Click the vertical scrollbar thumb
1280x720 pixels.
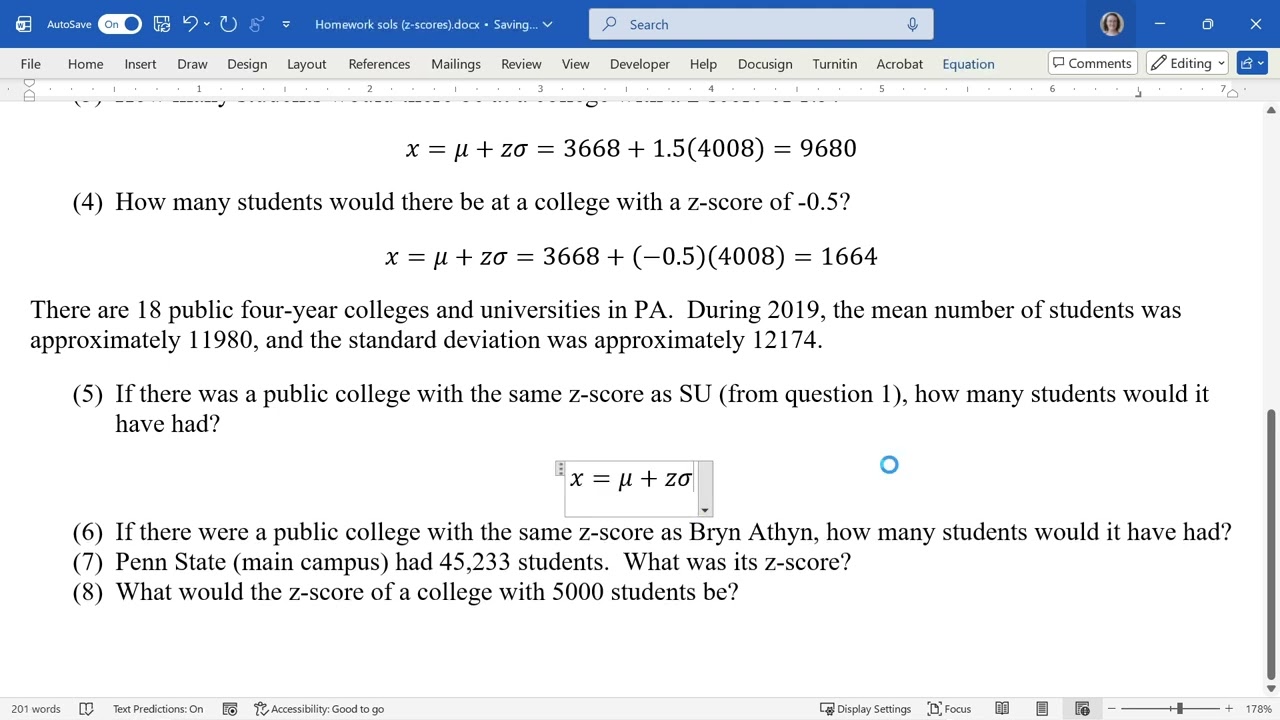coord(1271,543)
